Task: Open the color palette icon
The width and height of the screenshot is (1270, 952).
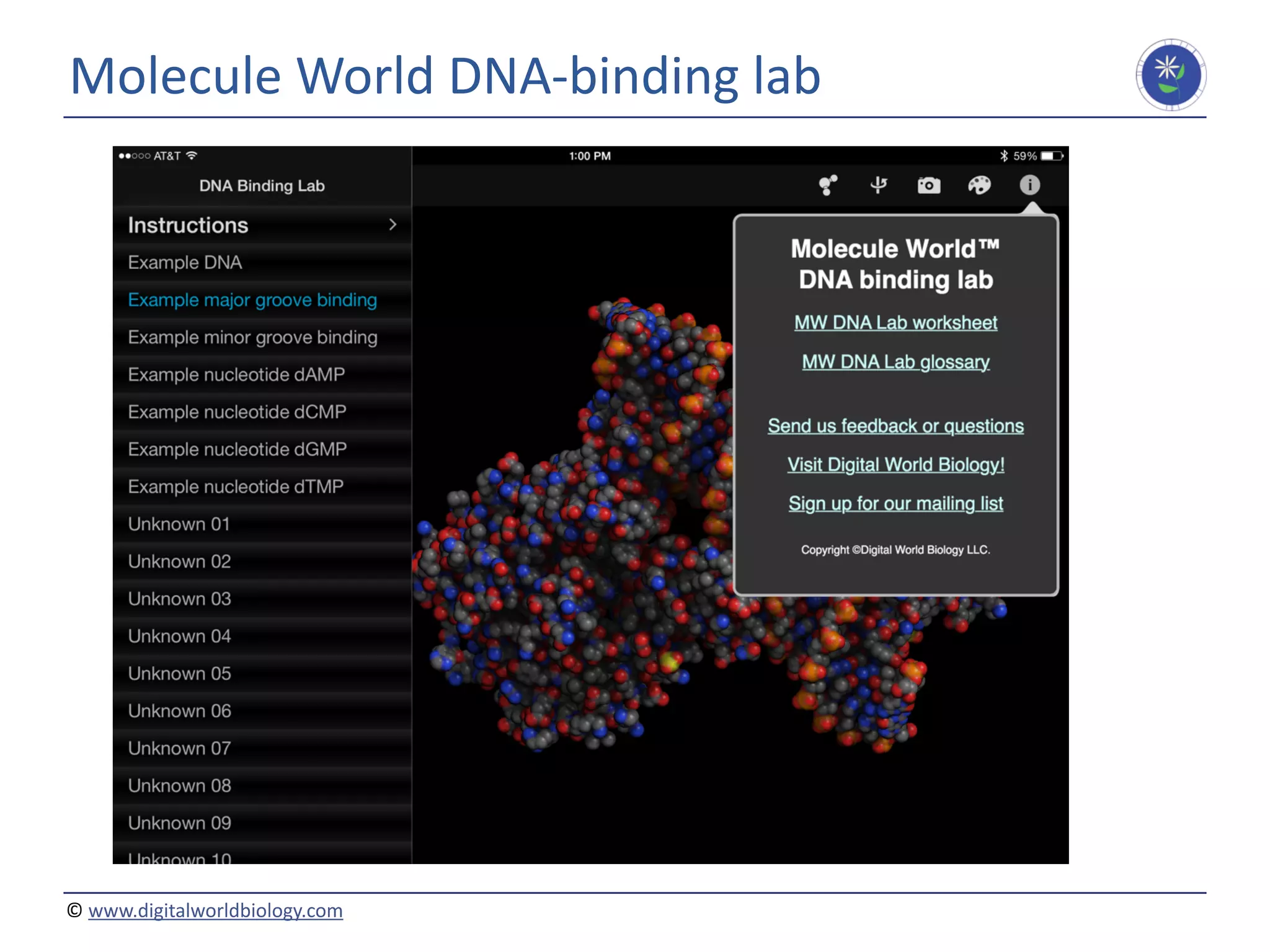Action: [979, 185]
